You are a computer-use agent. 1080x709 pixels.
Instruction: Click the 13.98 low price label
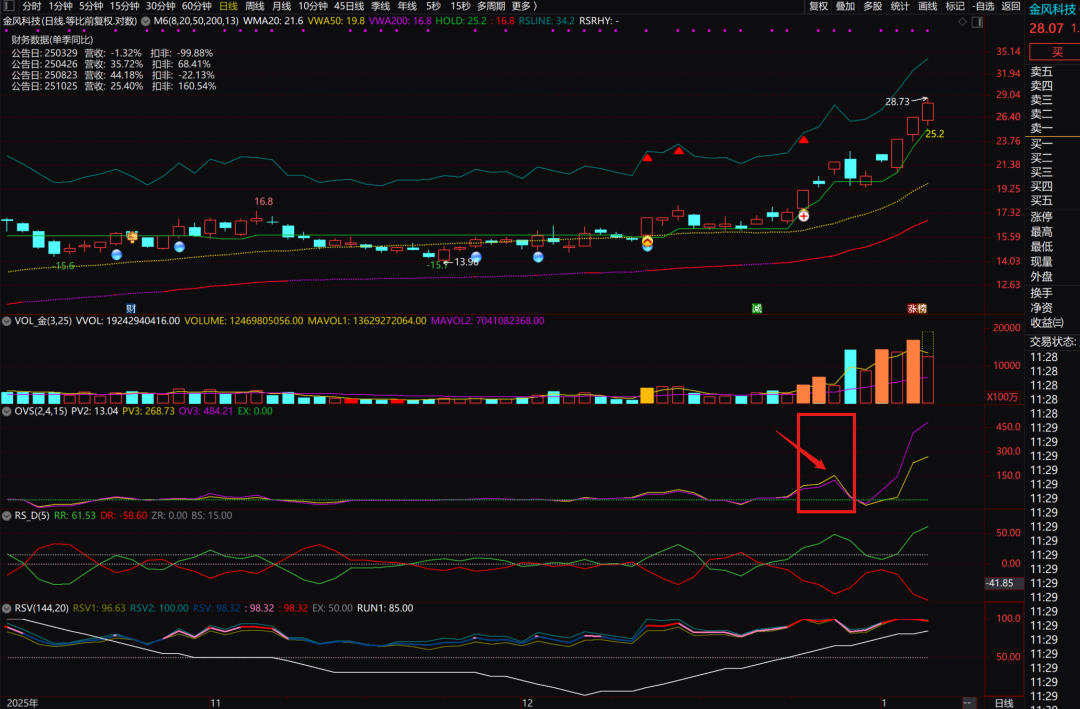466,262
